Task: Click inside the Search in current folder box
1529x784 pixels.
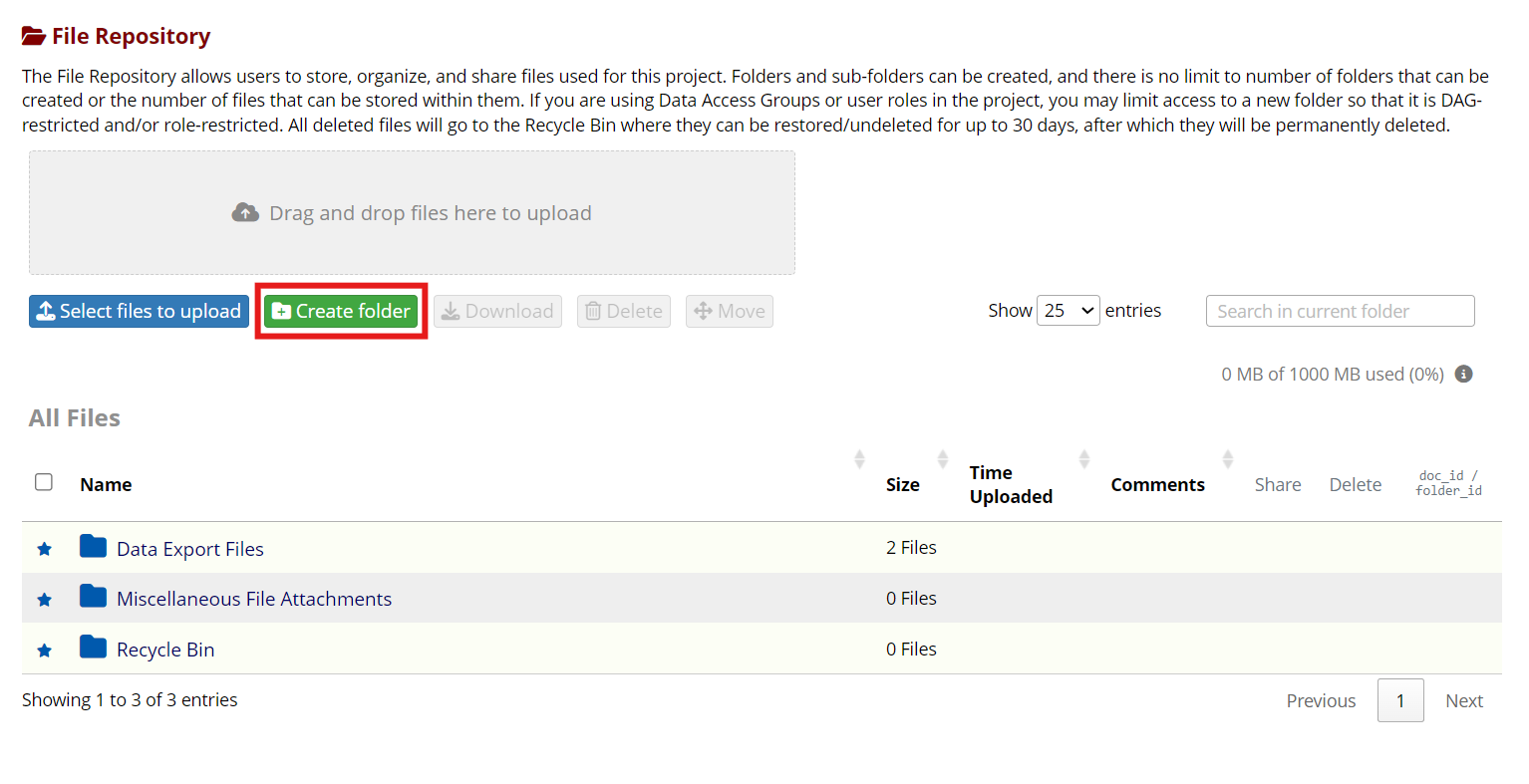Action: pyautogui.click(x=1340, y=311)
